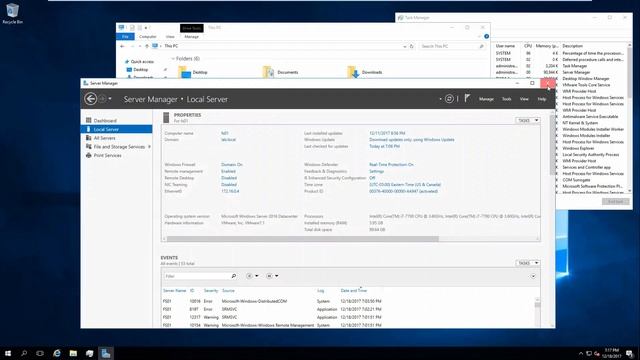640x360 pixels.
Task: Open the Dashboard page in the sidebar
Action: pyautogui.click(x=105, y=120)
